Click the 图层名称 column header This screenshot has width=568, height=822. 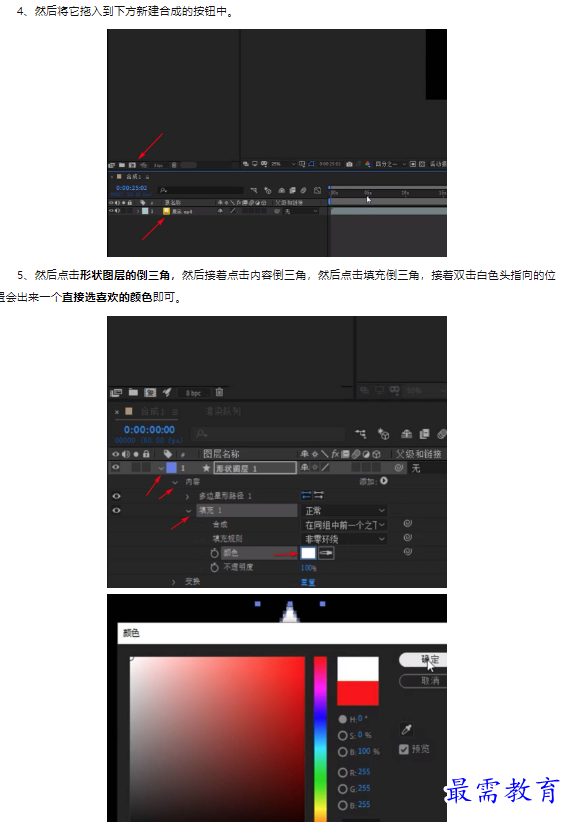[x=221, y=454]
